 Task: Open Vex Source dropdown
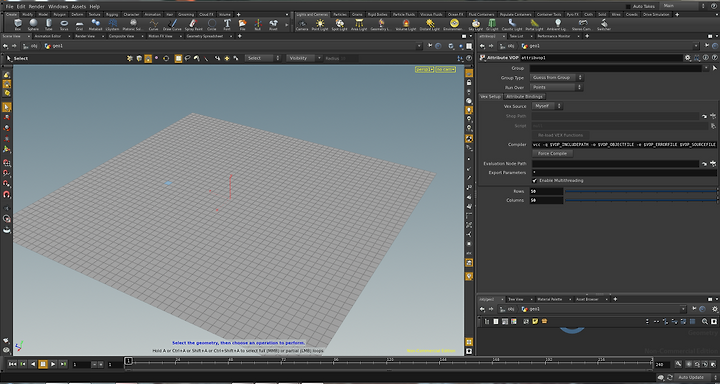[546, 106]
